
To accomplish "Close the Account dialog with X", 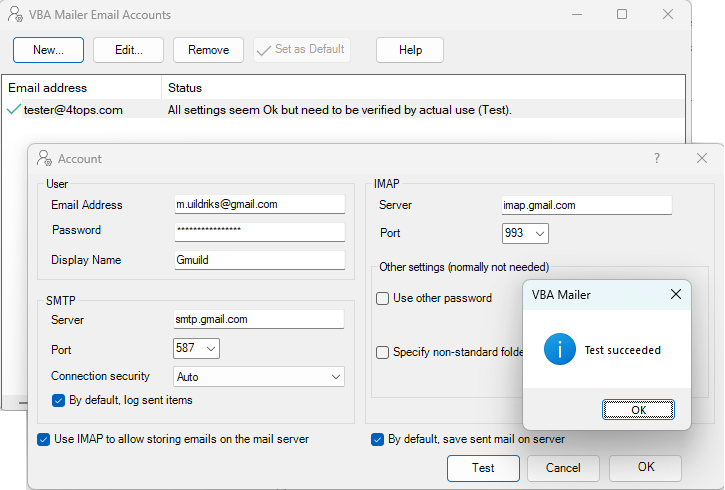I will coord(702,158).
